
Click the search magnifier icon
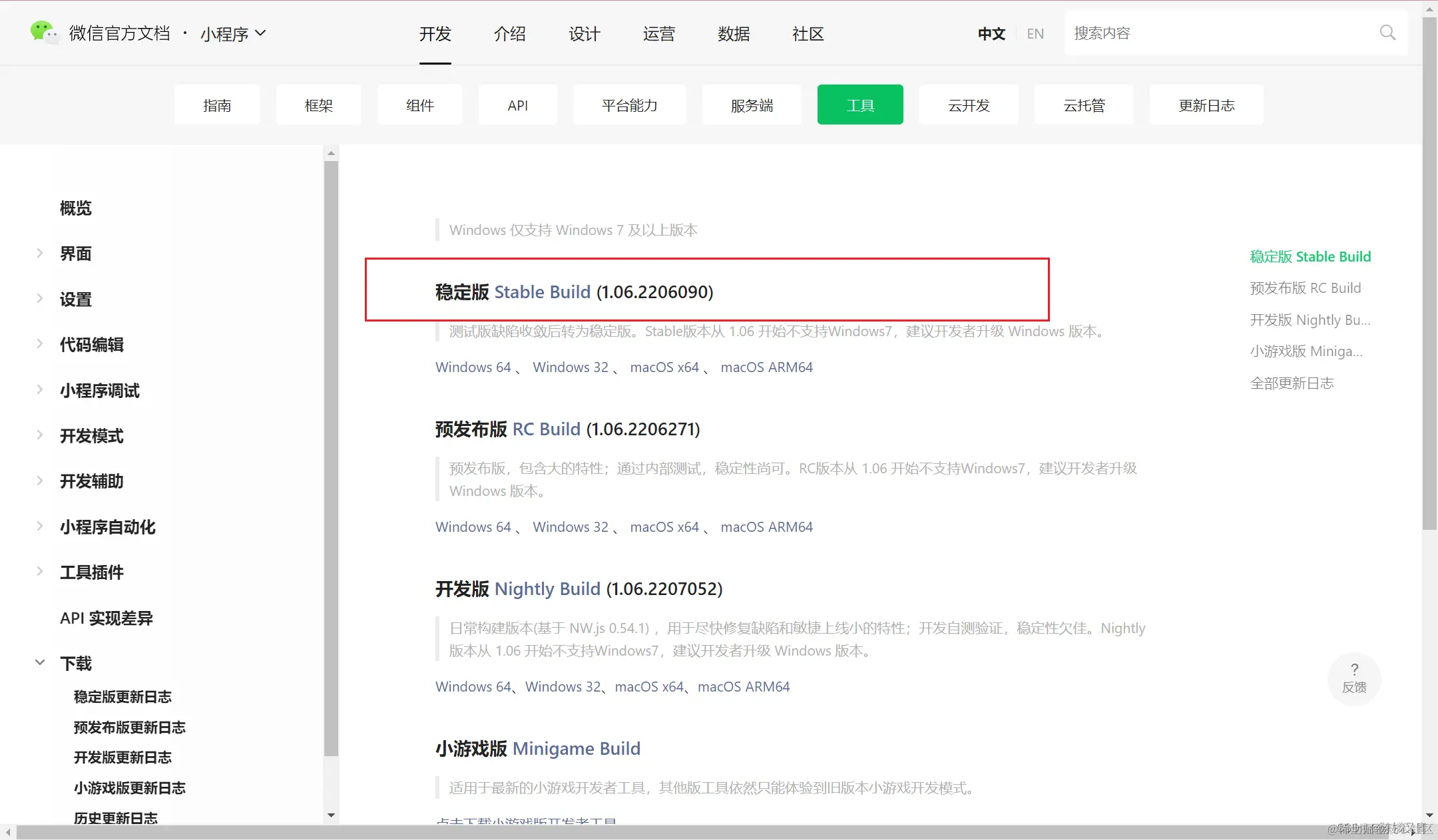(x=1387, y=33)
